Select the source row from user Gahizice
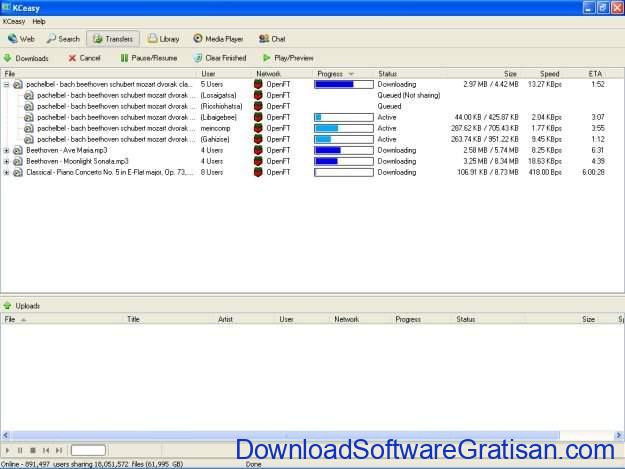 pyautogui.click(x=312, y=139)
